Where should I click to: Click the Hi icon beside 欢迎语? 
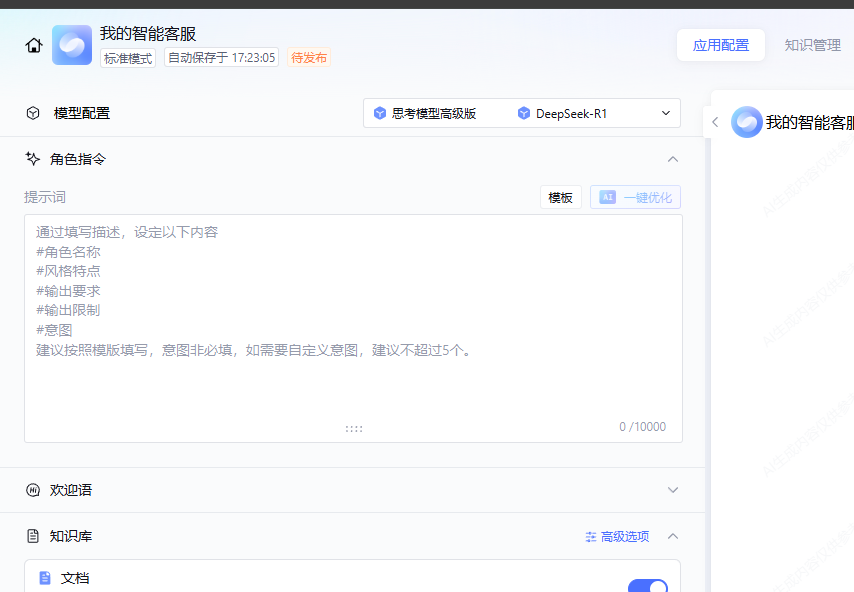(x=31, y=490)
